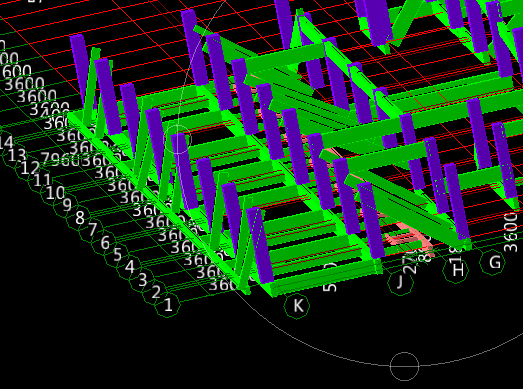Grab the bottom orbit circle handle
The width and height of the screenshot is (523, 389).
coord(404,366)
